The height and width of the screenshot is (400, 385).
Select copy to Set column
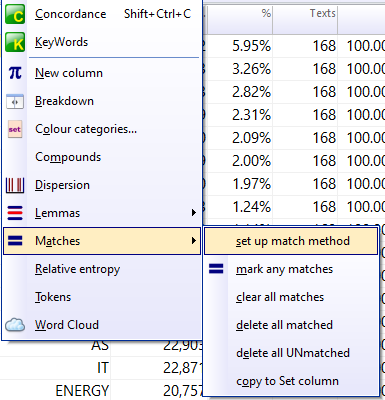[291, 381]
